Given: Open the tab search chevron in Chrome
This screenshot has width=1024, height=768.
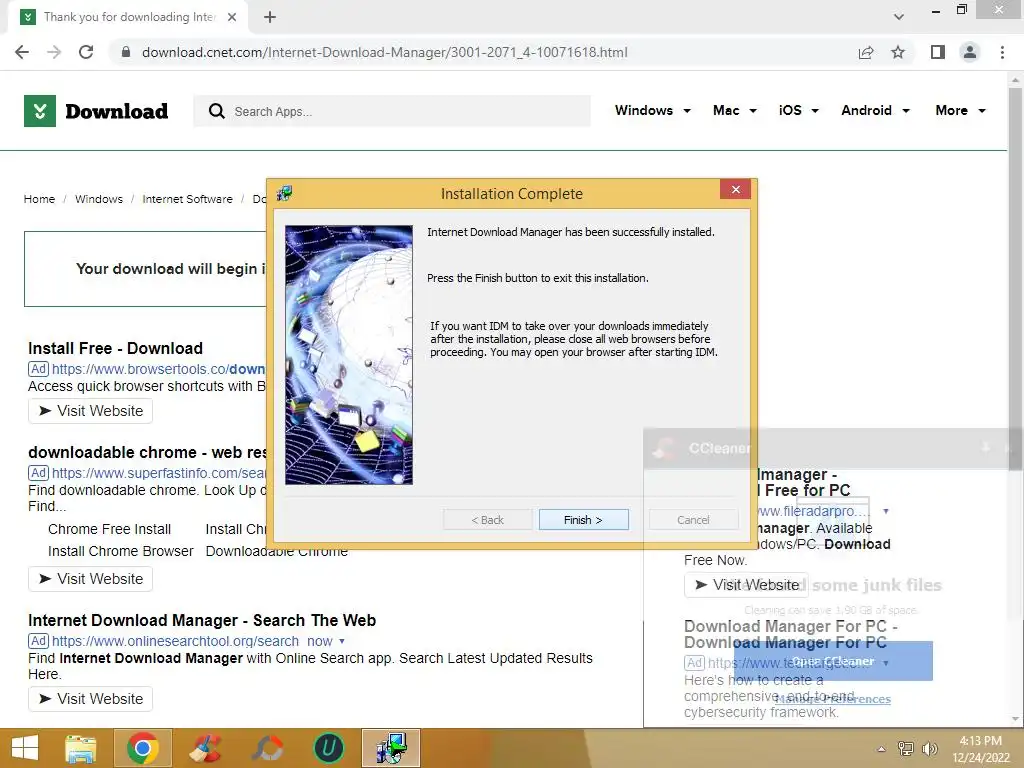Looking at the screenshot, I should coord(899,17).
